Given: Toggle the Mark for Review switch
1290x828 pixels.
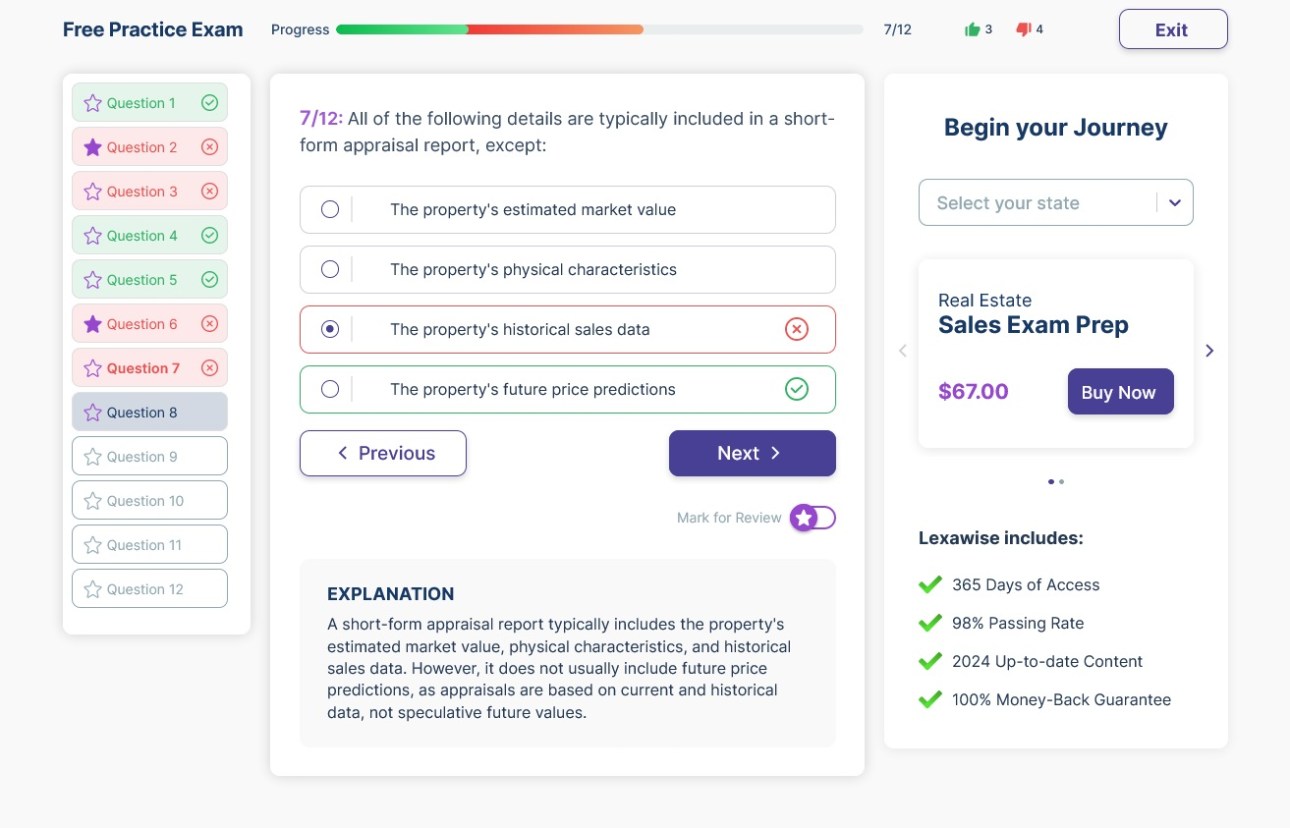Looking at the screenshot, I should coord(813,518).
